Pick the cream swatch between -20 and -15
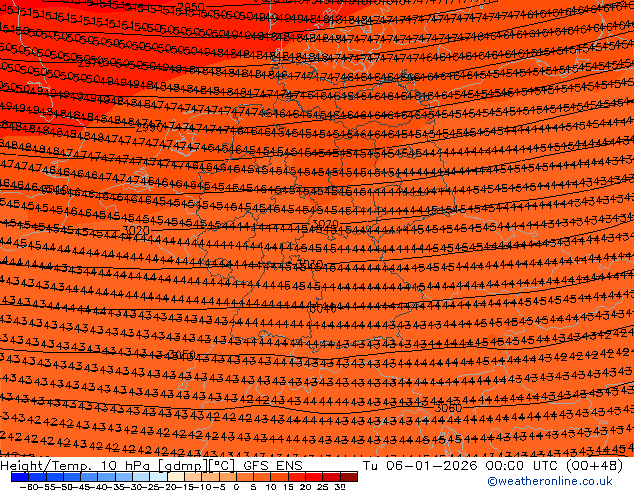 tap(175, 477)
